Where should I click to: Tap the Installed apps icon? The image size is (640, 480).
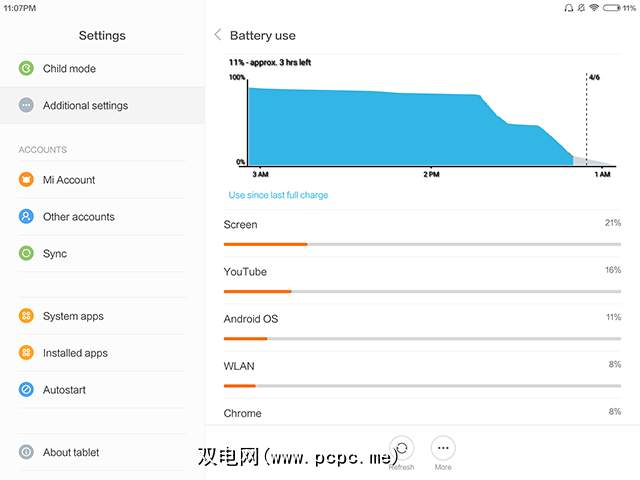click(x=26, y=353)
